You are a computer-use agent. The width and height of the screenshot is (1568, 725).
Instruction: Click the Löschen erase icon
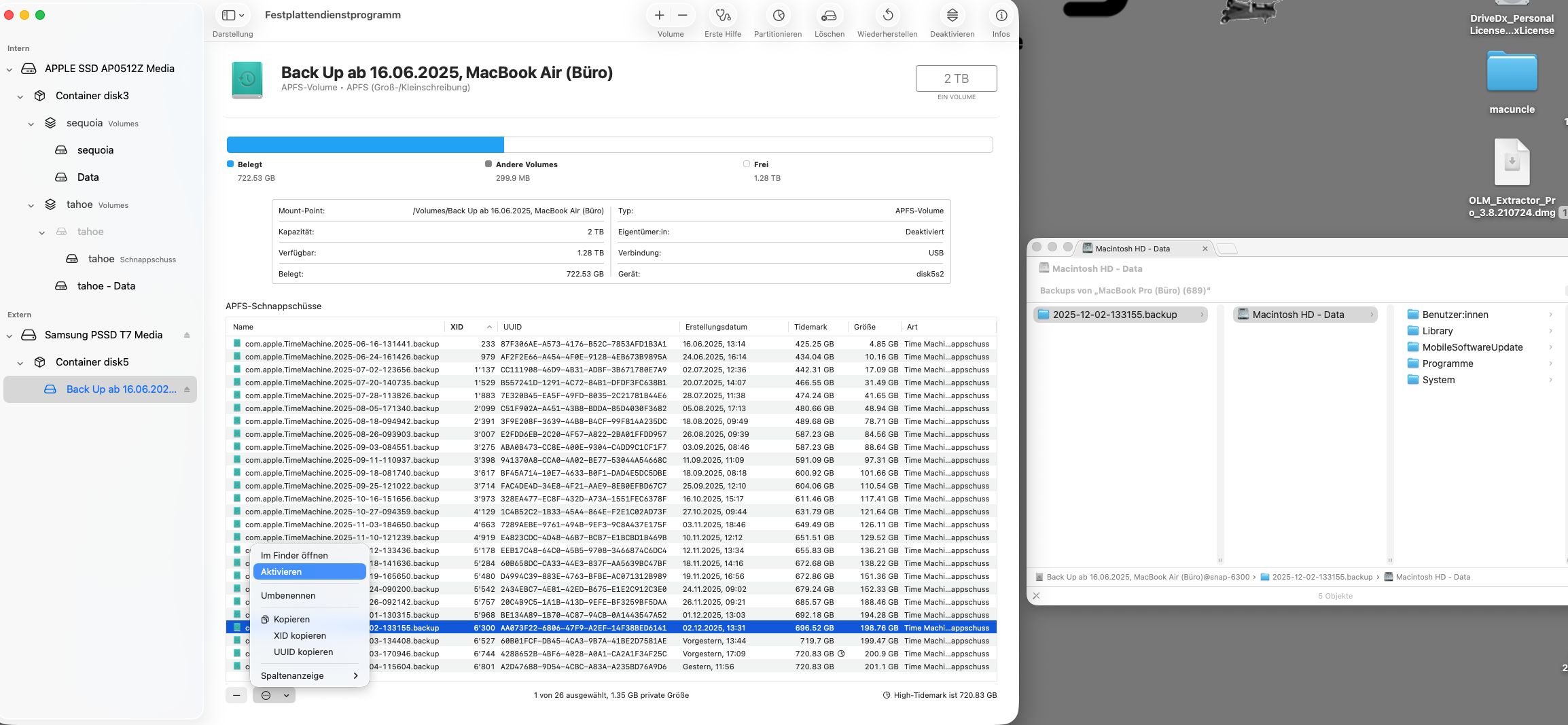[x=829, y=16]
